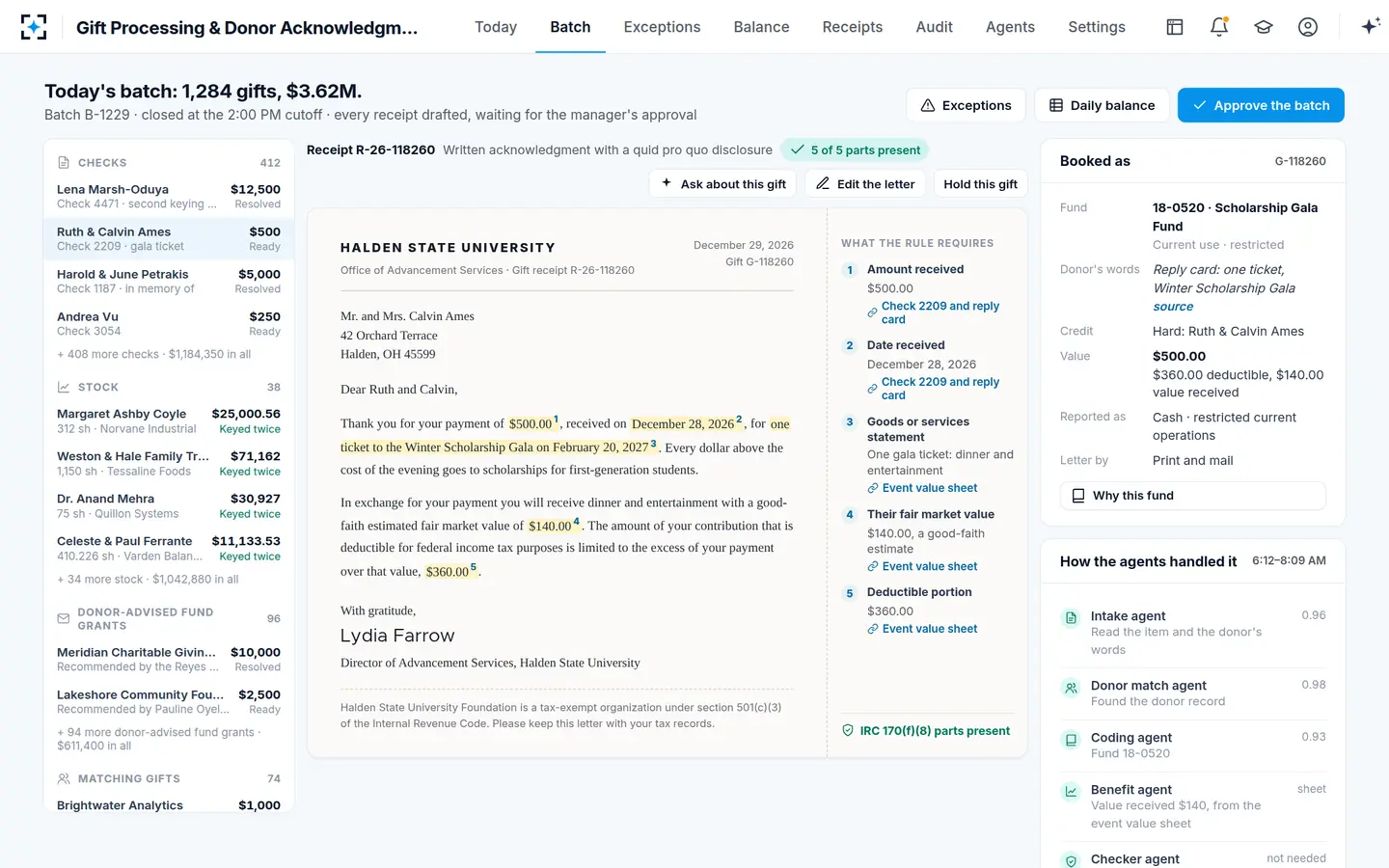Open the Balance tab
This screenshot has height=868, width=1389.
tap(761, 27)
